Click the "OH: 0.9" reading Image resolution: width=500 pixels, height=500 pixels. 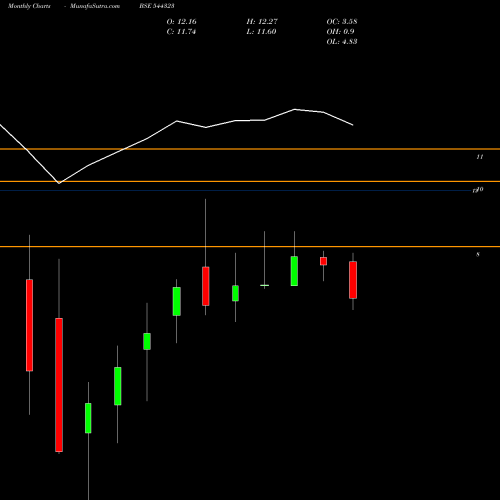click(340, 32)
